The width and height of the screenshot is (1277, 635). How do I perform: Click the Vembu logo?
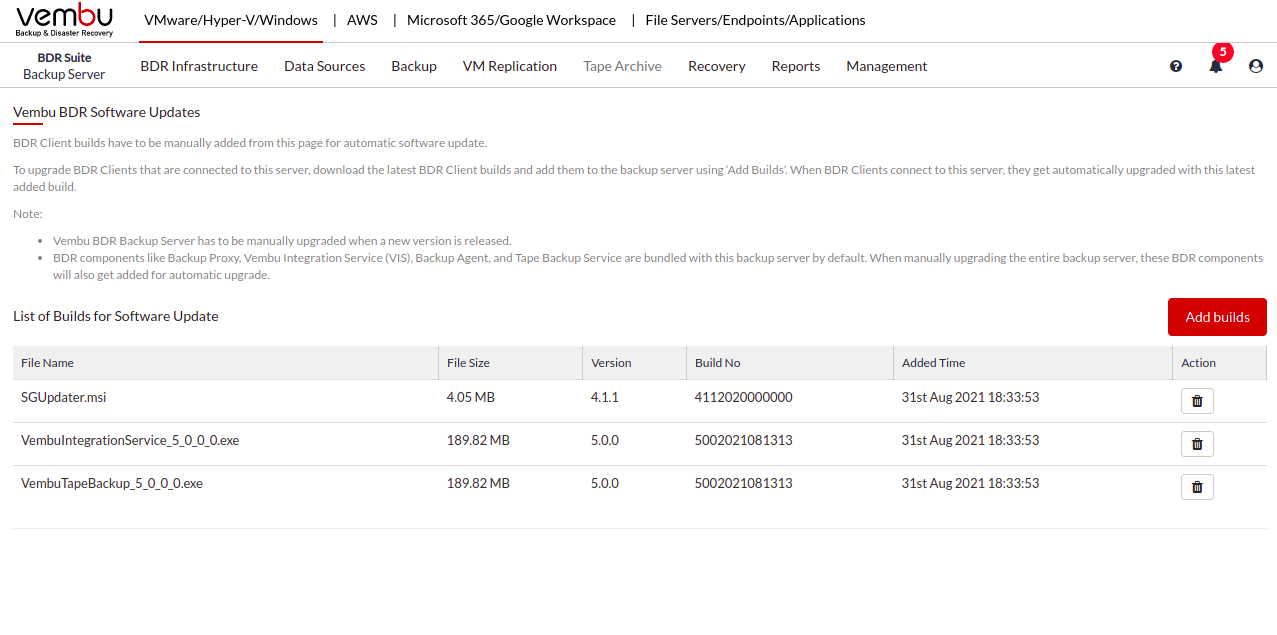click(65, 20)
